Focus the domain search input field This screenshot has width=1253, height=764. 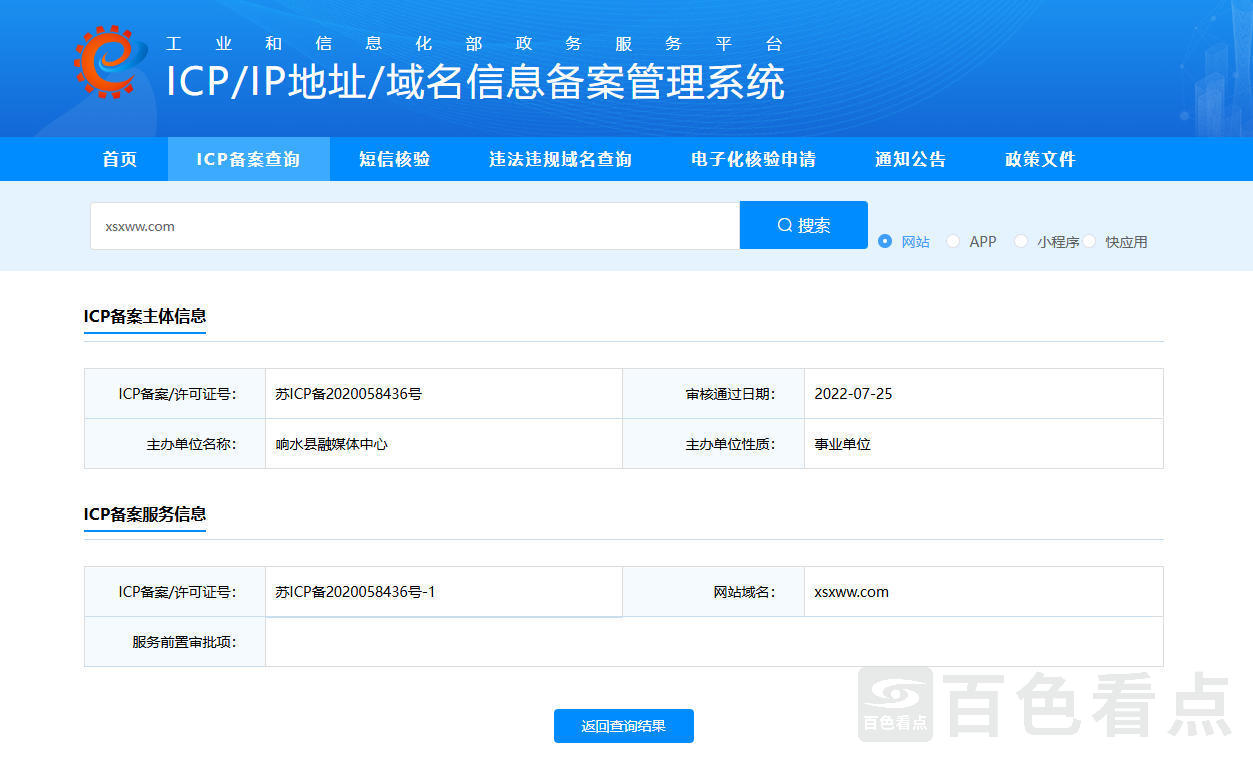pos(415,226)
